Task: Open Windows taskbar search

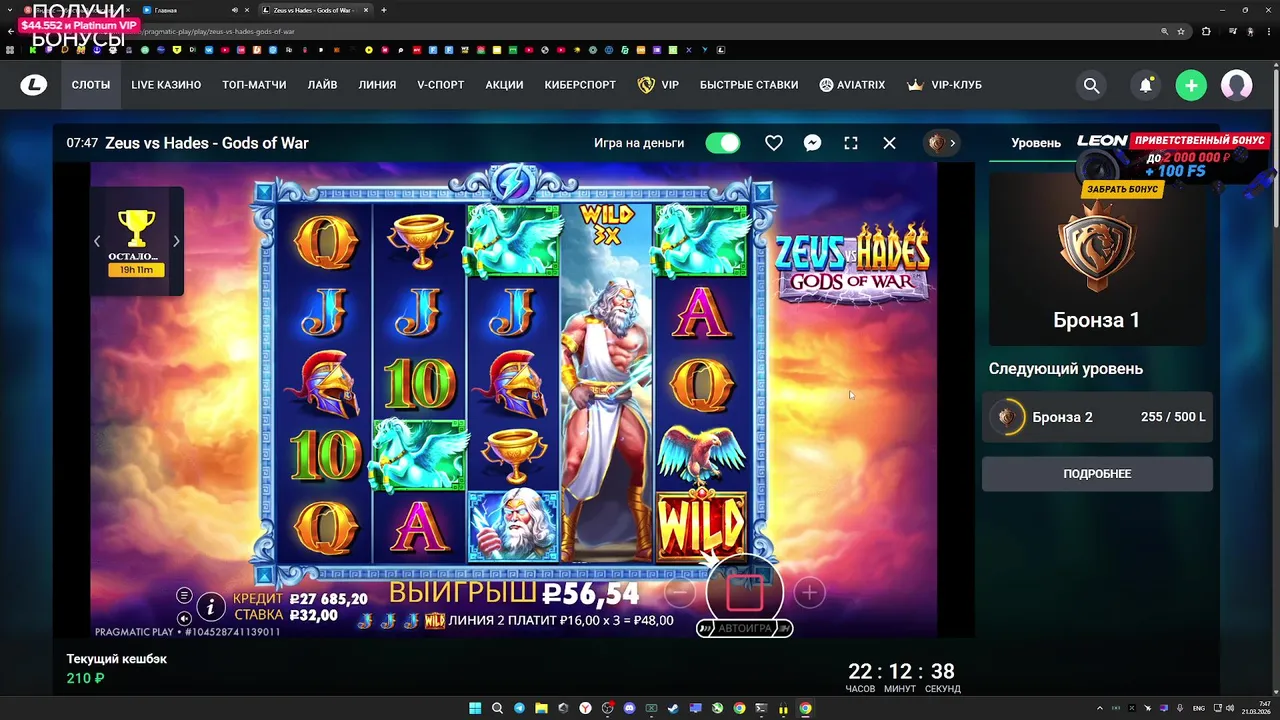Action: (497, 708)
